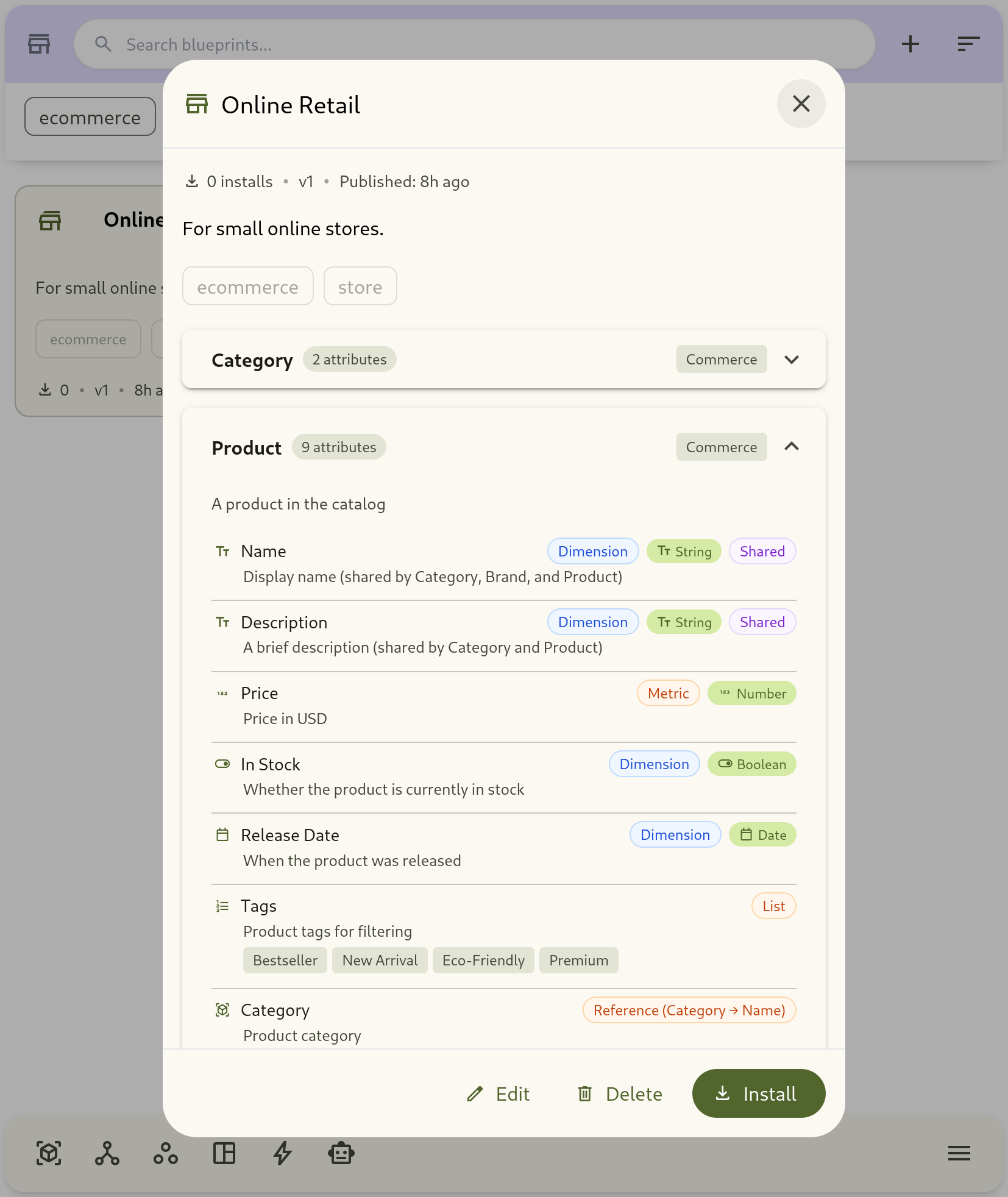Open the split layout icon in bottom toolbar
Image resolution: width=1008 pixels, height=1197 pixels.
pyautogui.click(x=224, y=1153)
